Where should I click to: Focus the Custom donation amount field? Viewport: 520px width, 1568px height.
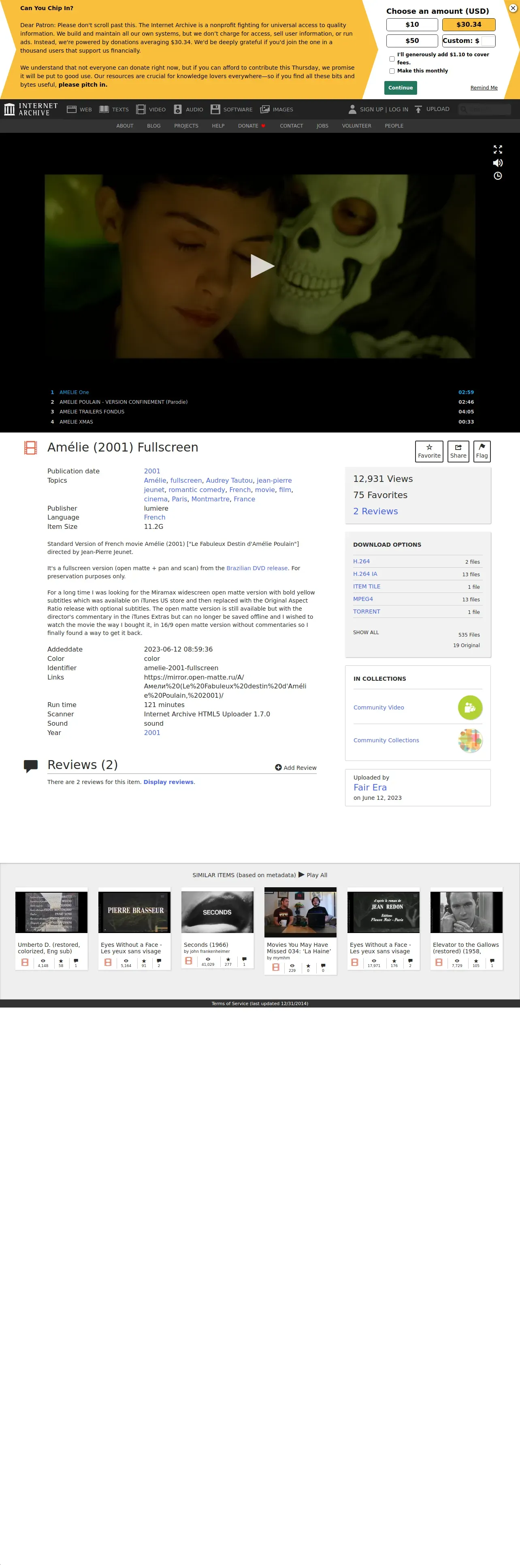pyautogui.click(x=488, y=41)
